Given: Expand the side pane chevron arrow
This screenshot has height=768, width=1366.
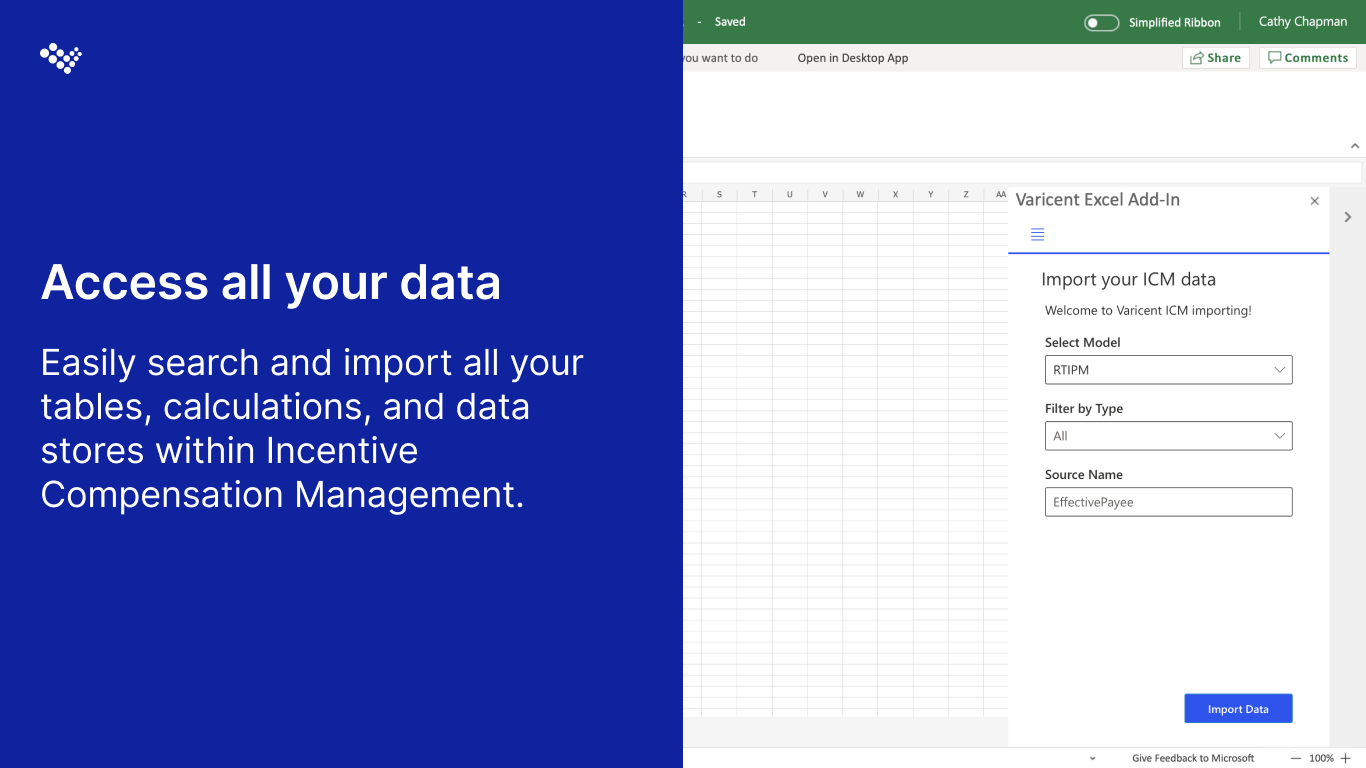Looking at the screenshot, I should (x=1348, y=217).
